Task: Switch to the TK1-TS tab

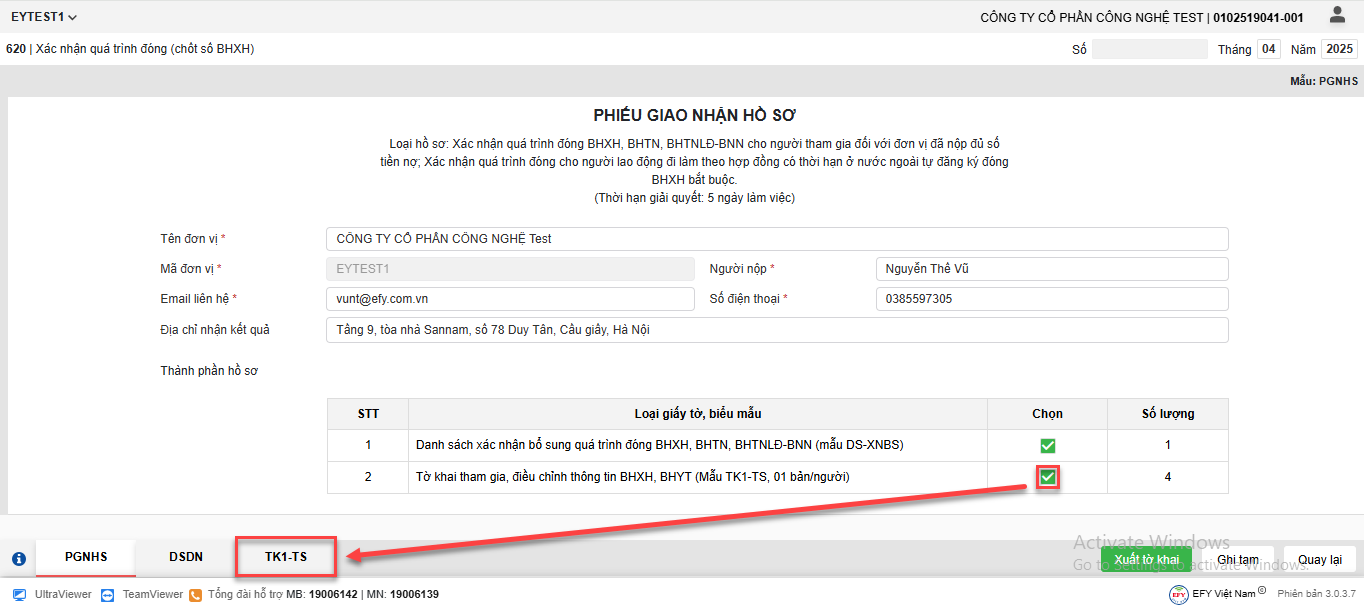Action: (285, 558)
